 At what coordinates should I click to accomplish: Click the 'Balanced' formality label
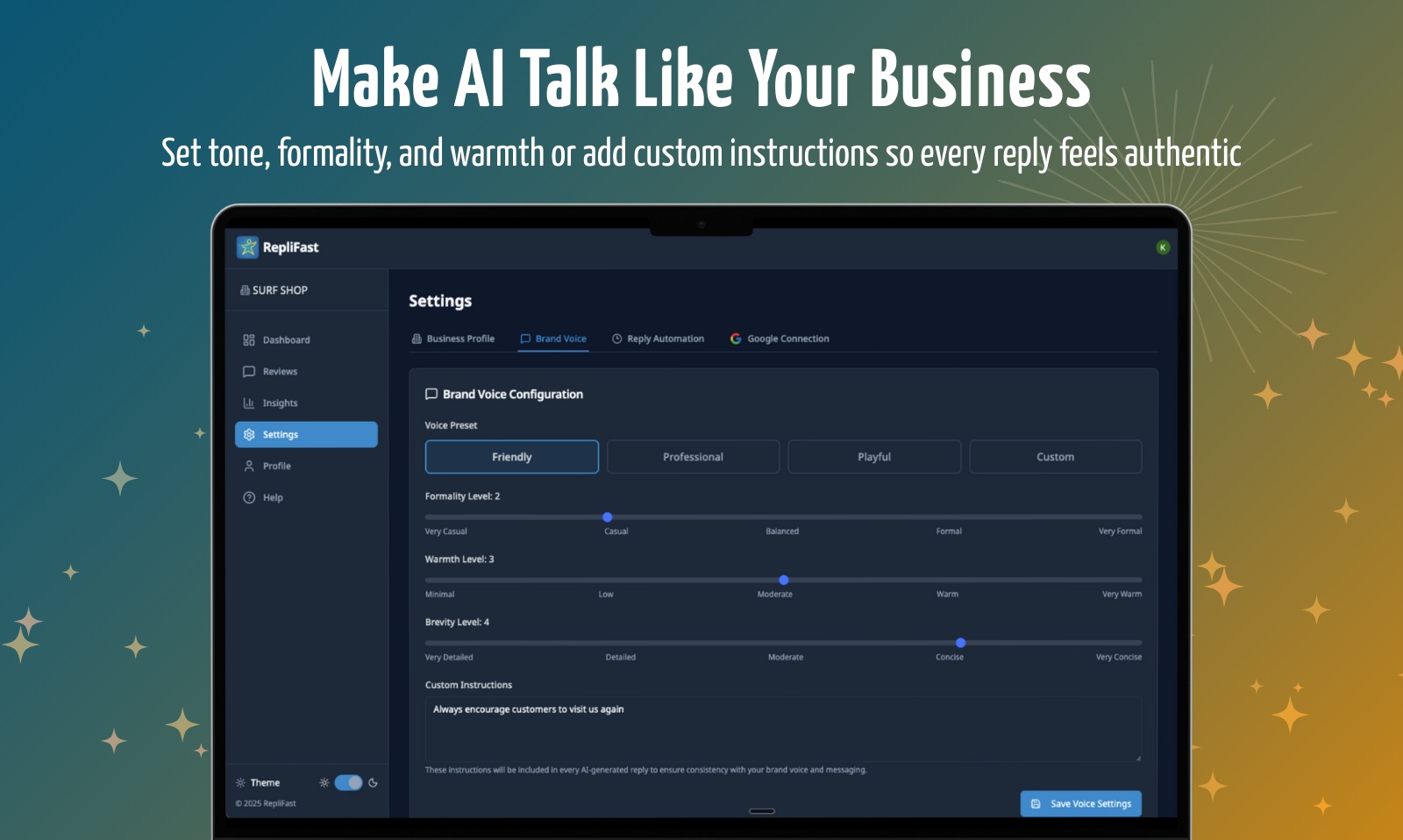pyautogui.click(x=782, y=531)
